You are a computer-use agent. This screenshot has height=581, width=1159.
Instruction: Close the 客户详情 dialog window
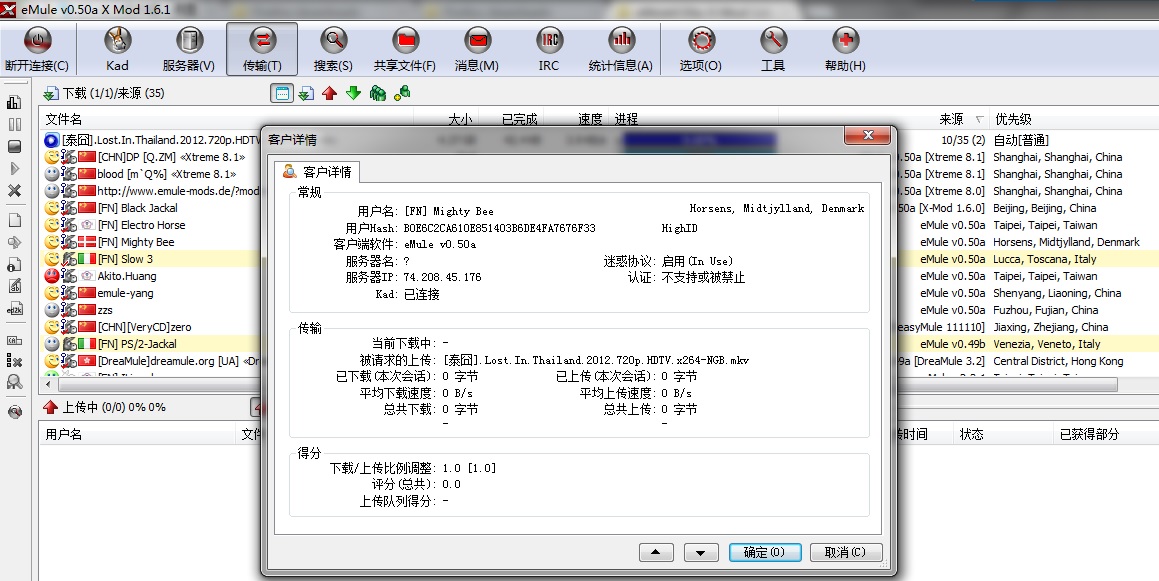869,135
